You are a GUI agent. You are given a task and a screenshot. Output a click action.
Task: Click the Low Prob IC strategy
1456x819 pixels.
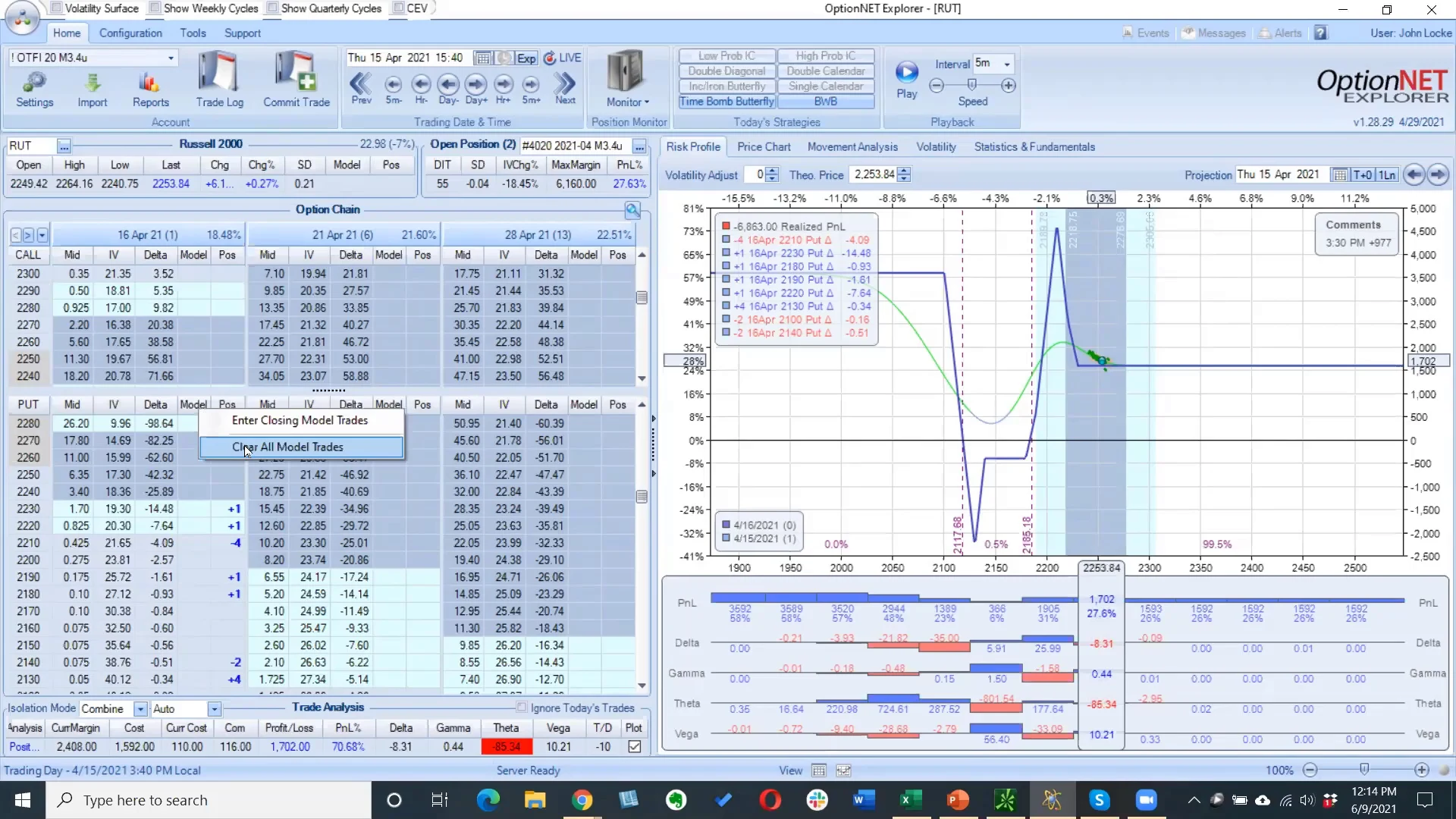pyautogui.click(x=726, y=56)
